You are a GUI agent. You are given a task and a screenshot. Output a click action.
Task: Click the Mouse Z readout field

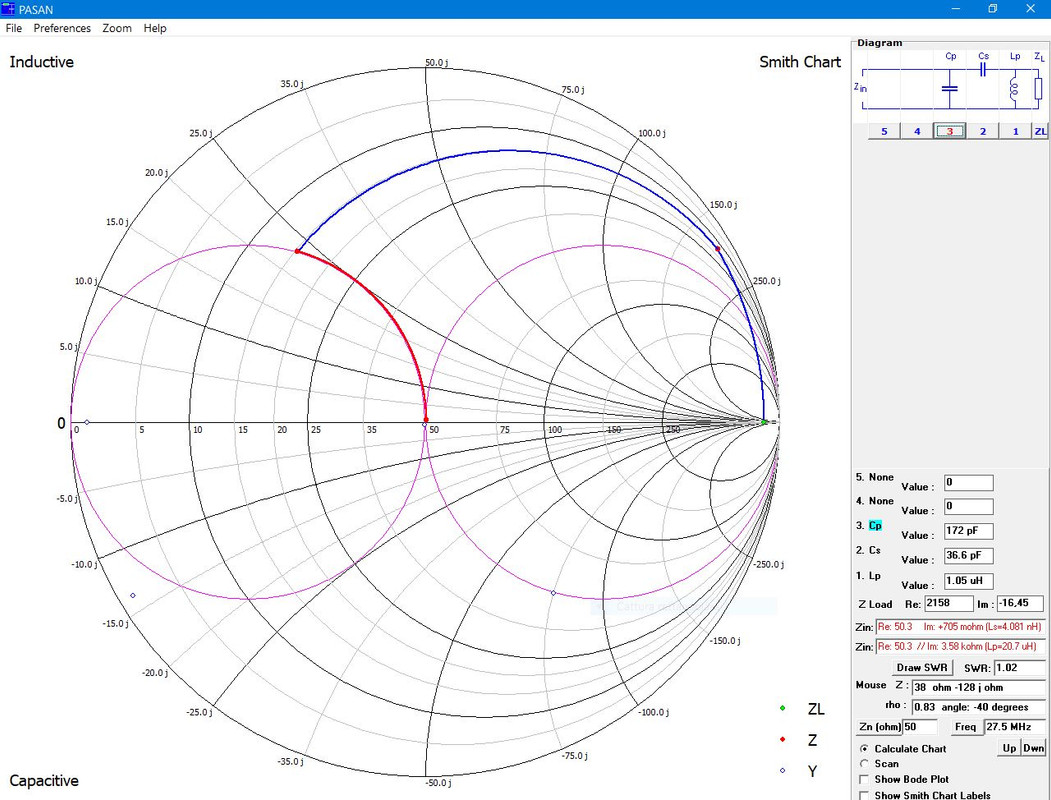979,687
